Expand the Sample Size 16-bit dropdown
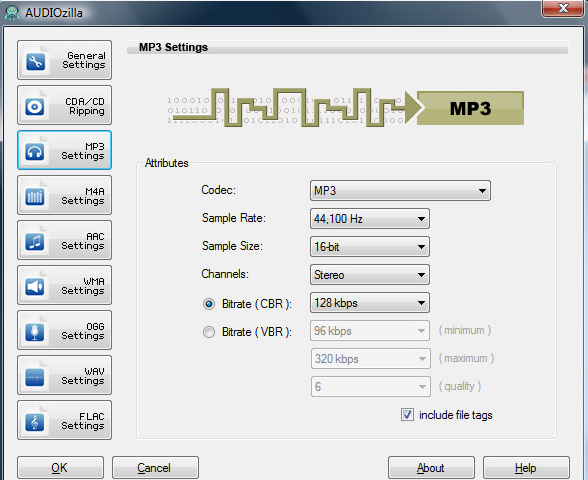Screen dimensions: 588x480 coord(370,247)
